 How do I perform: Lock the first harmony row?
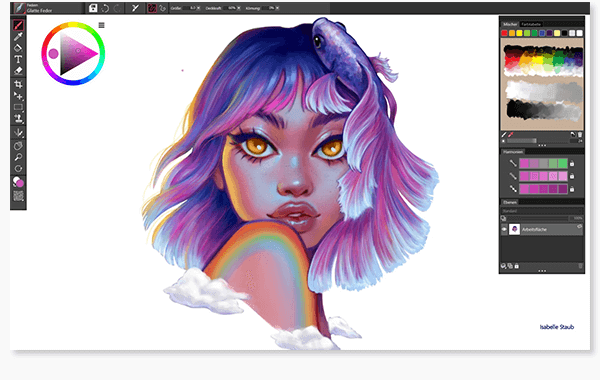coord(572,164)
